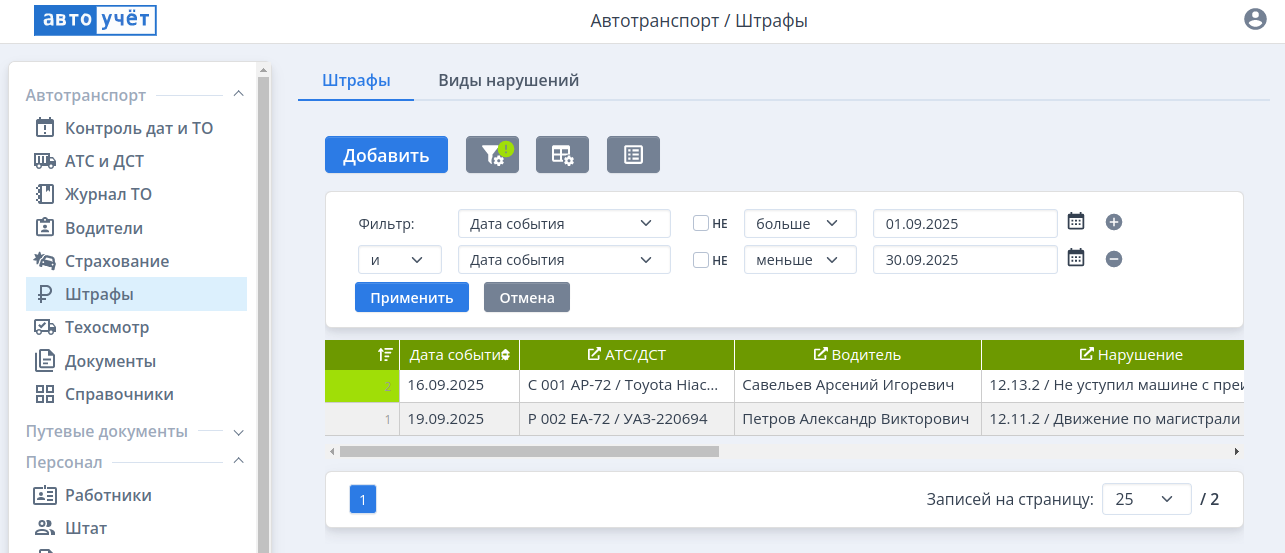
Task: Click the 01.09.2025 date input field
Action: (965, 223)
